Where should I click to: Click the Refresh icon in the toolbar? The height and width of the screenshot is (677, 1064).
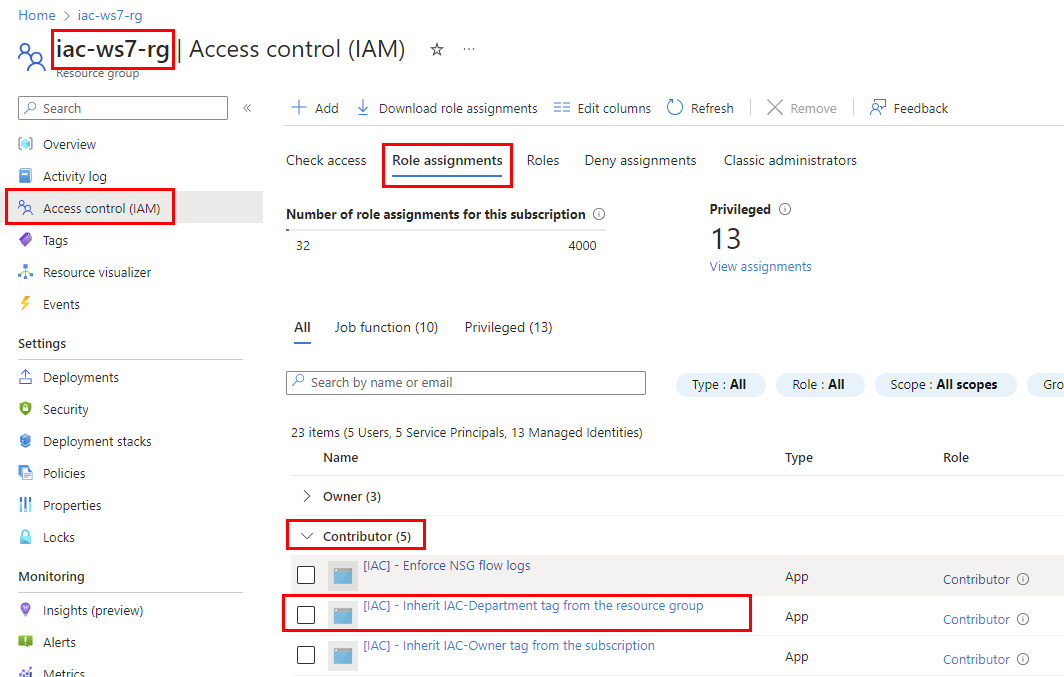675,108
